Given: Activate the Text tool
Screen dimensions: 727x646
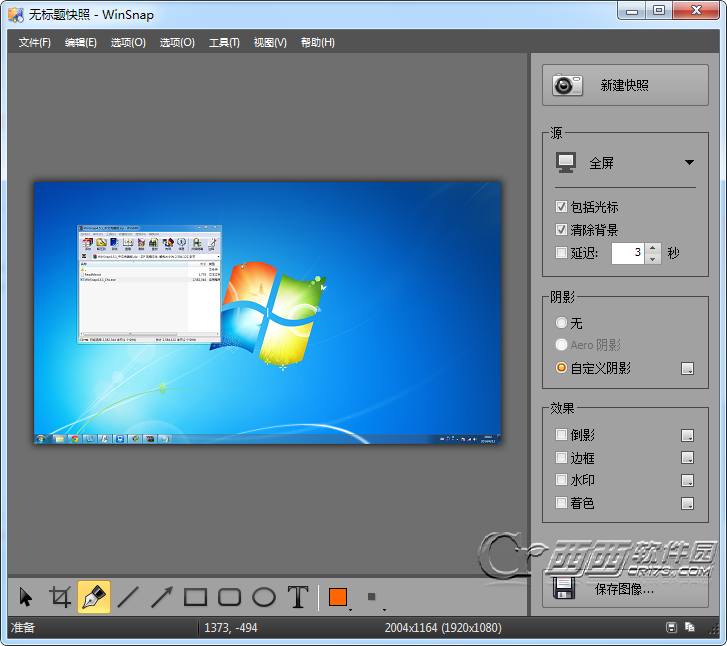Looking at the screenshot, I should click(x=298, y=598).
